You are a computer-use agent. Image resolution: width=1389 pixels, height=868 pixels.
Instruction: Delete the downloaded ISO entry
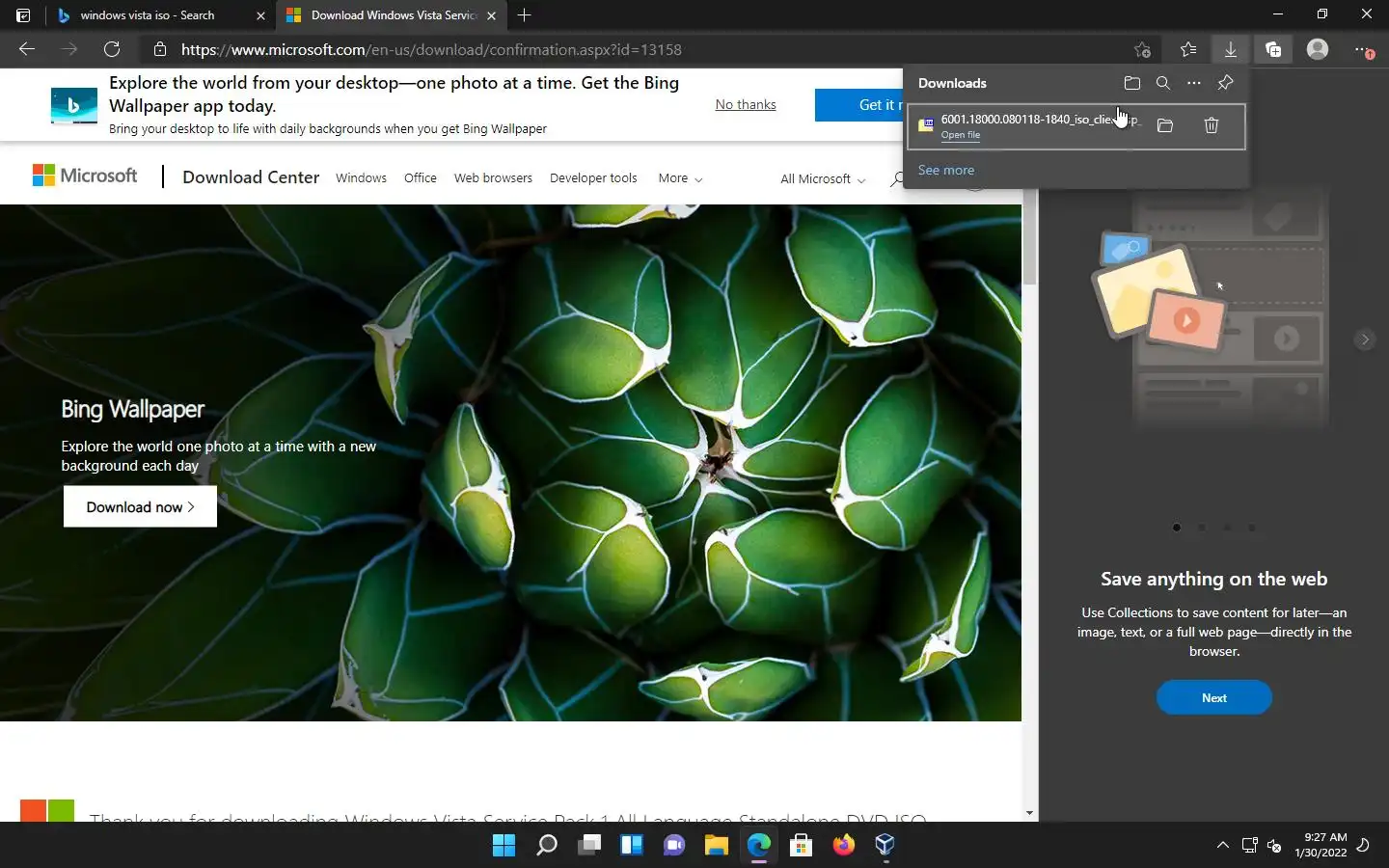coord(1212,125)
